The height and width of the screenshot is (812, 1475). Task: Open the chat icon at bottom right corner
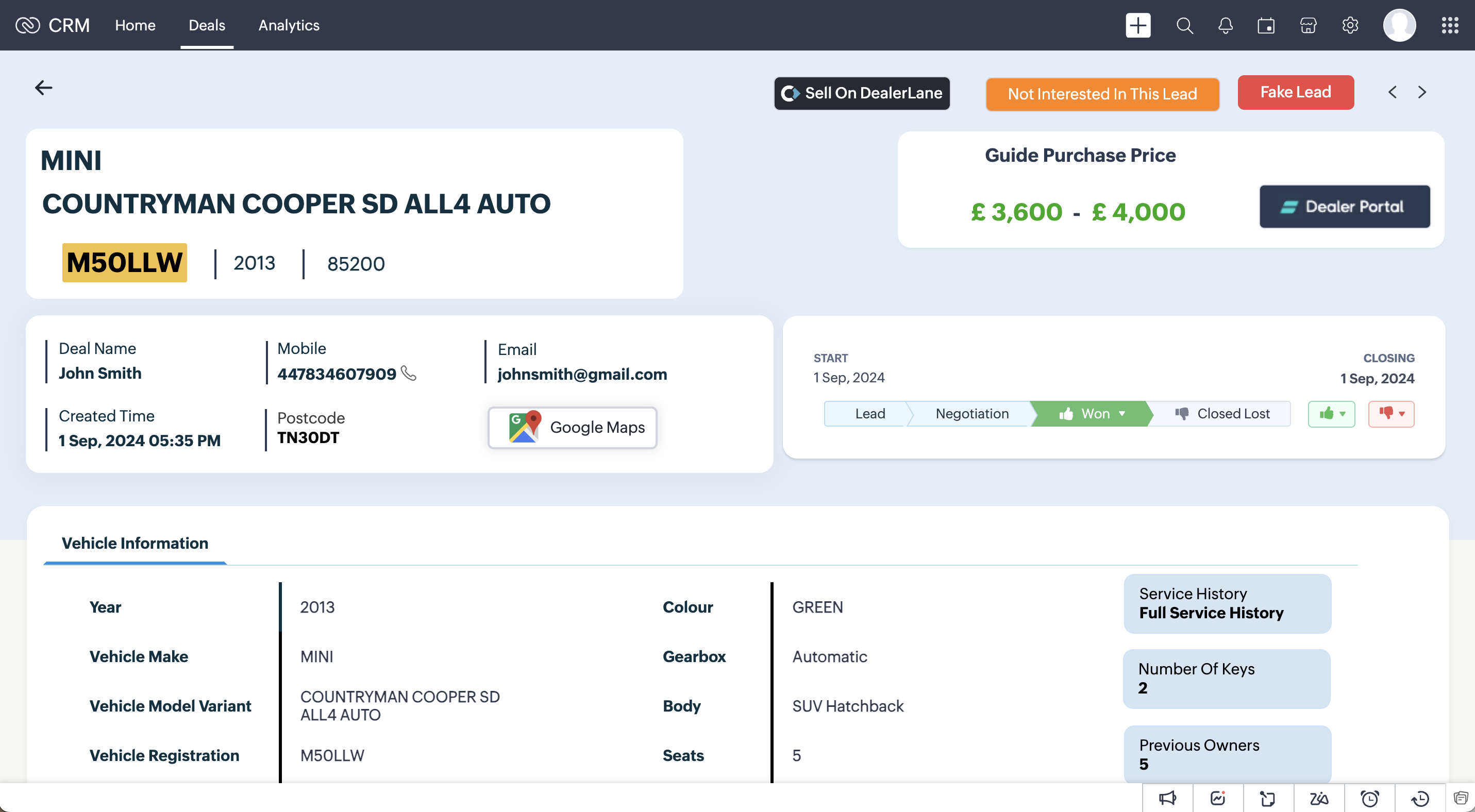pyautogui.click(x=1461, y=798)
